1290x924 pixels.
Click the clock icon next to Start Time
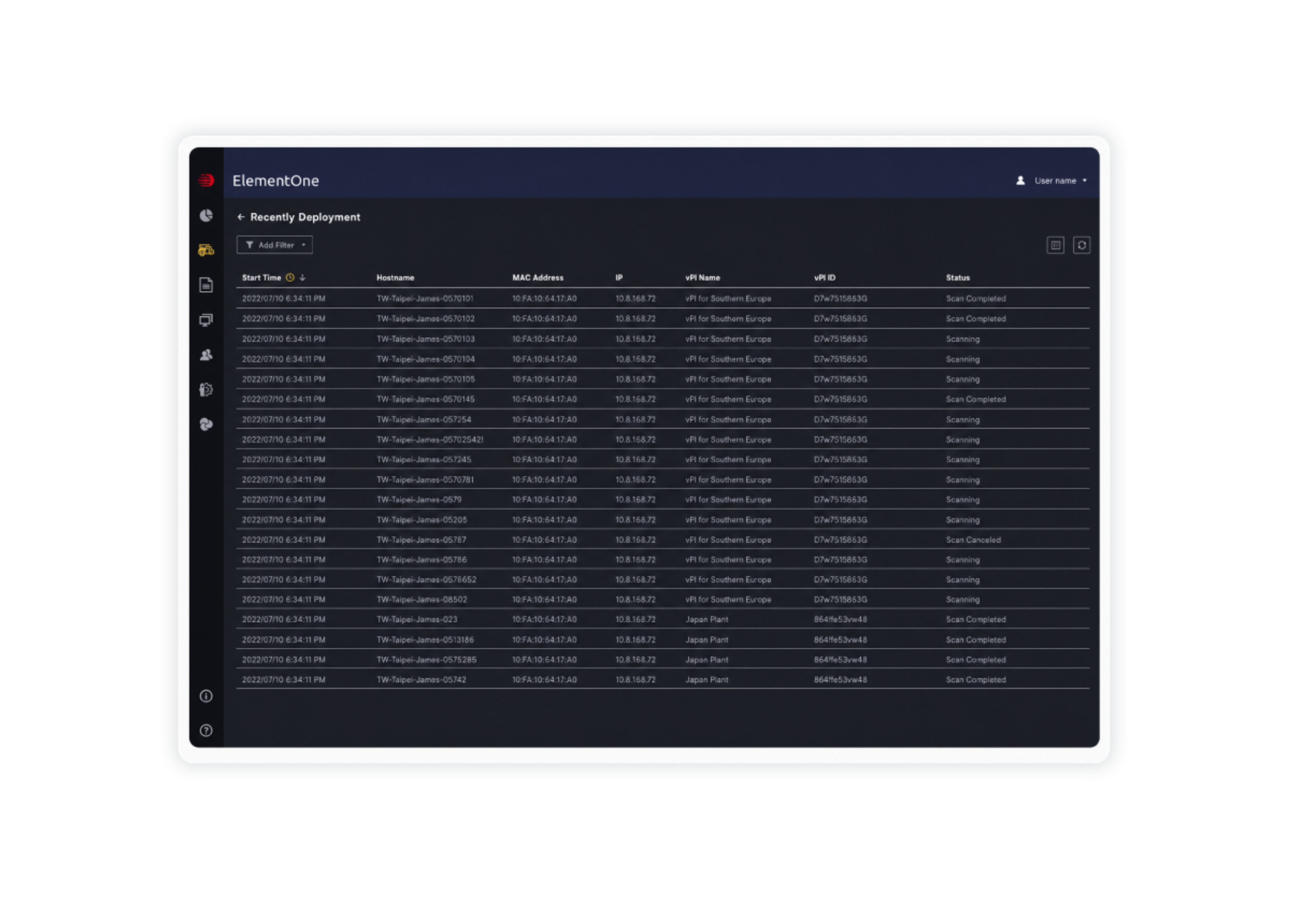[x=290, y=277]
